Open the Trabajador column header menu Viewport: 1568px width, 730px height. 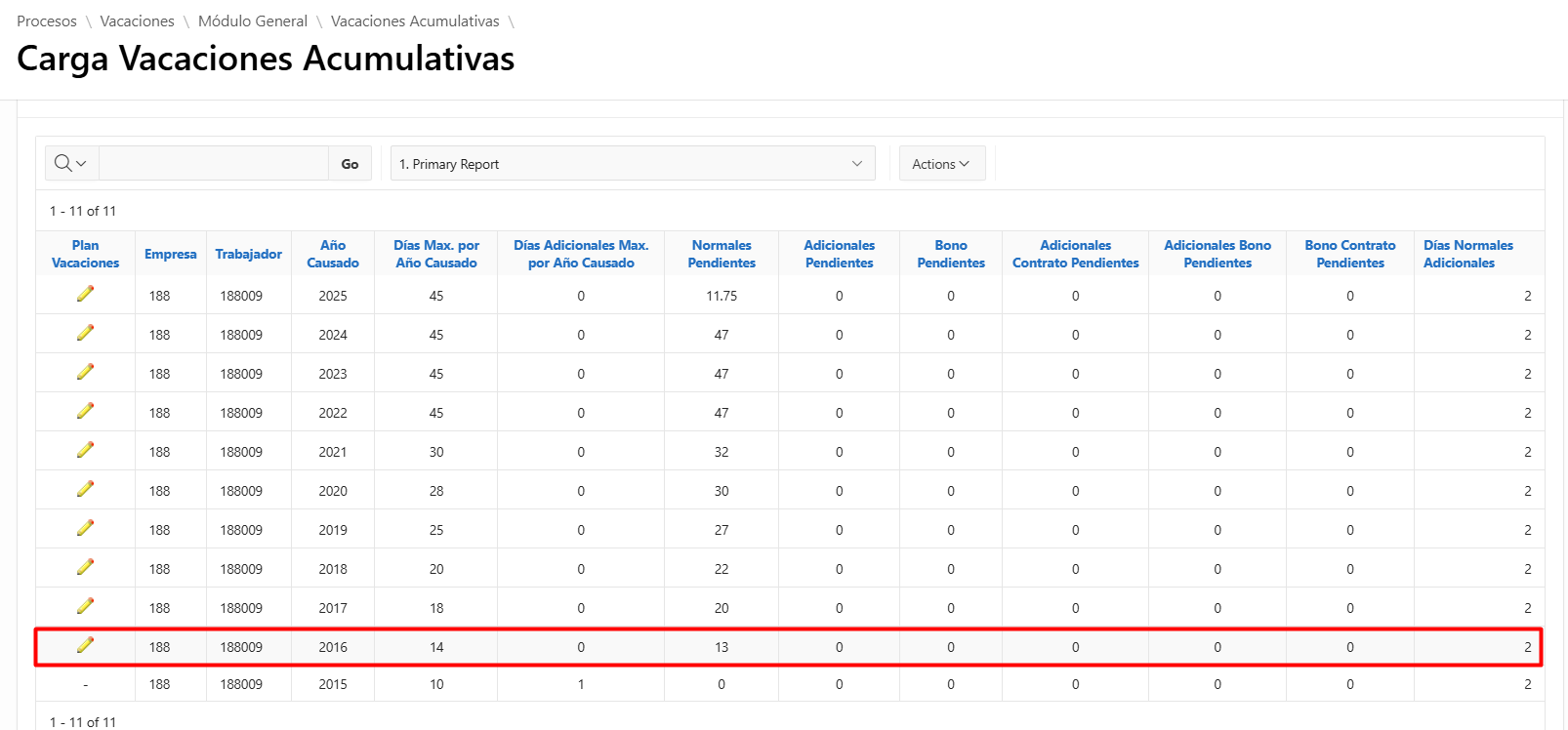click(x=248, y=254)
